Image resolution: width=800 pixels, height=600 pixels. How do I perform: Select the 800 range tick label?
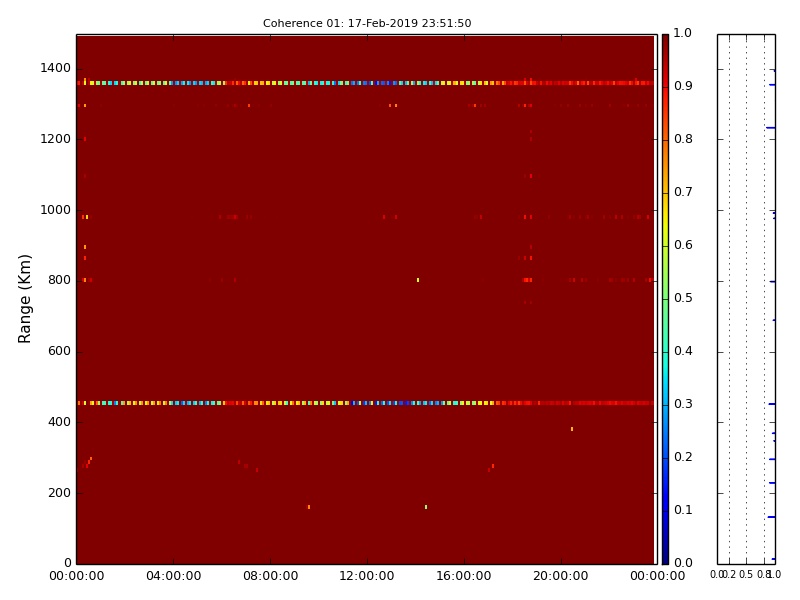[x=59, y=280]
